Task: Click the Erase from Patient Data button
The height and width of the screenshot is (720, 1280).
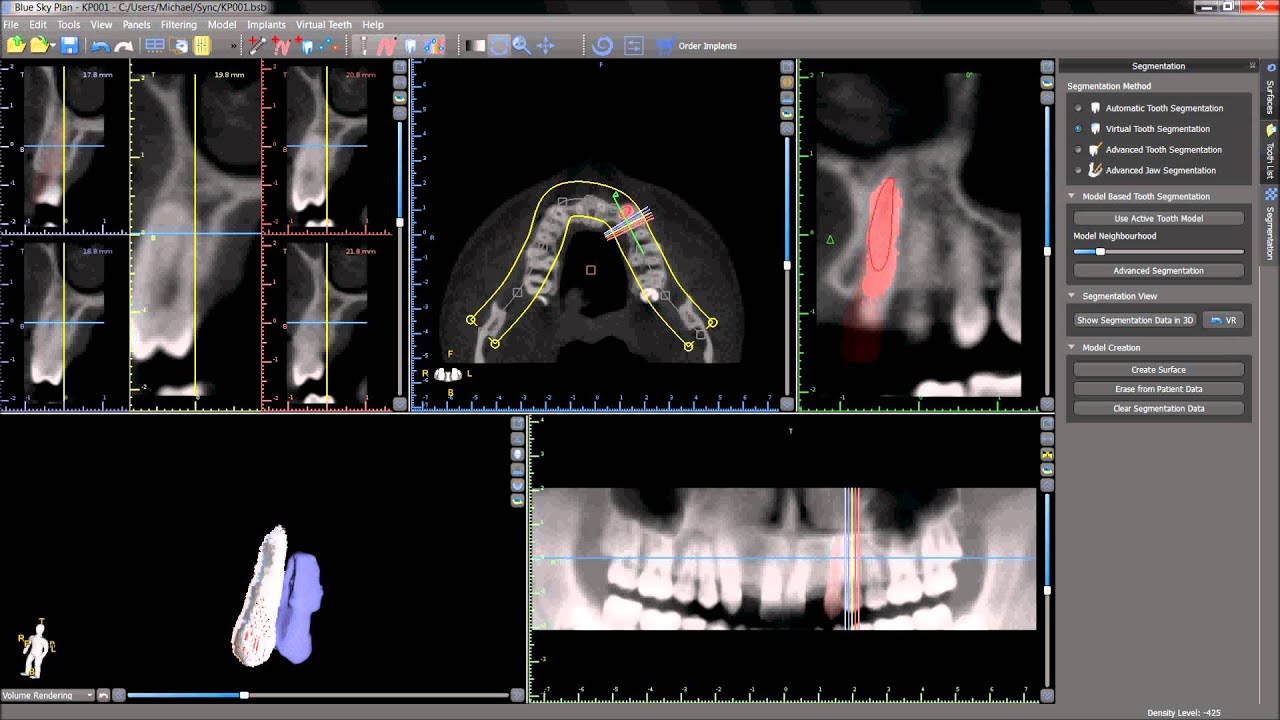Action: tap(1158, 389)
